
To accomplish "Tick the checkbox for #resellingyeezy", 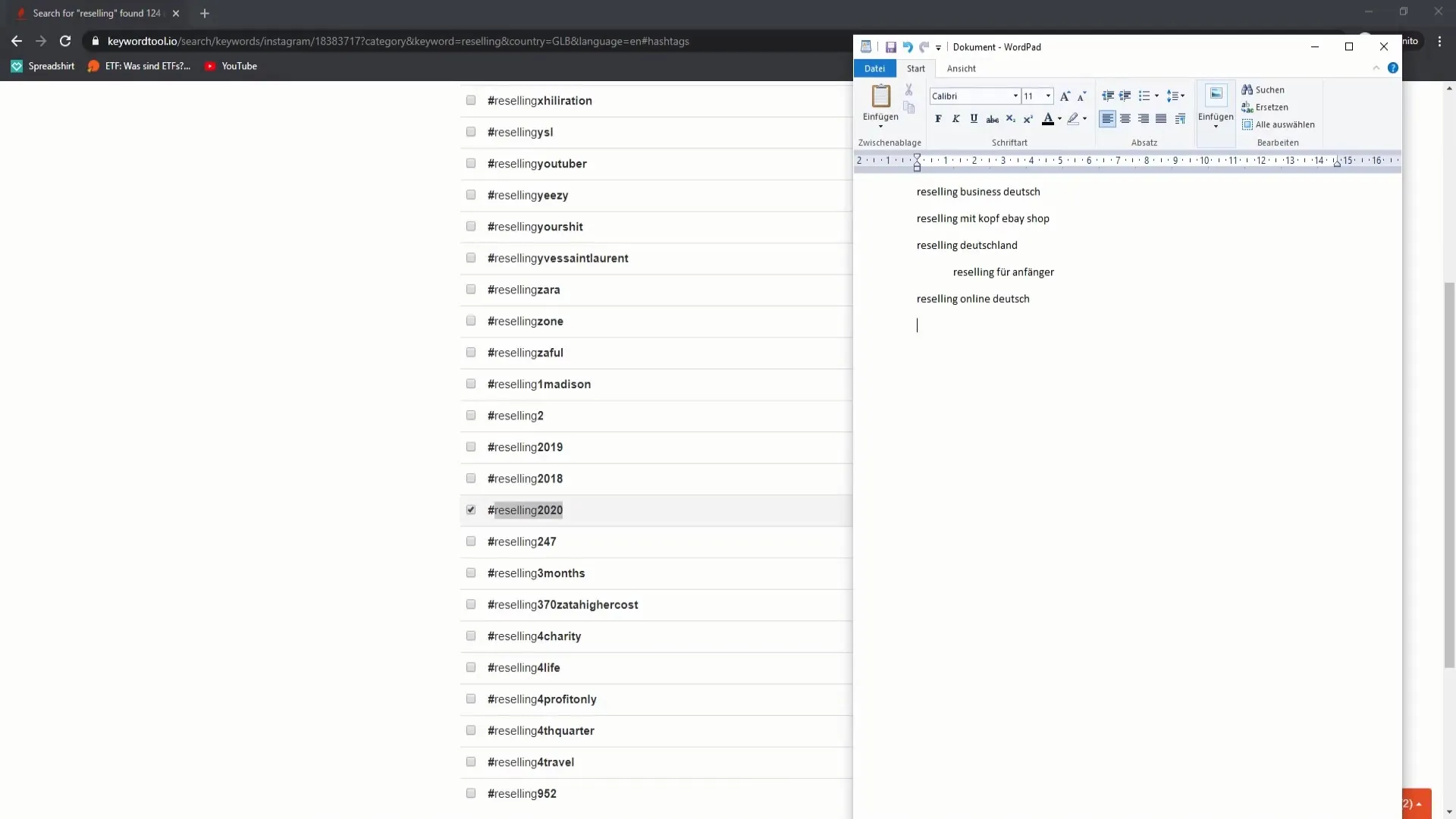I will click(x=471, y=195).
